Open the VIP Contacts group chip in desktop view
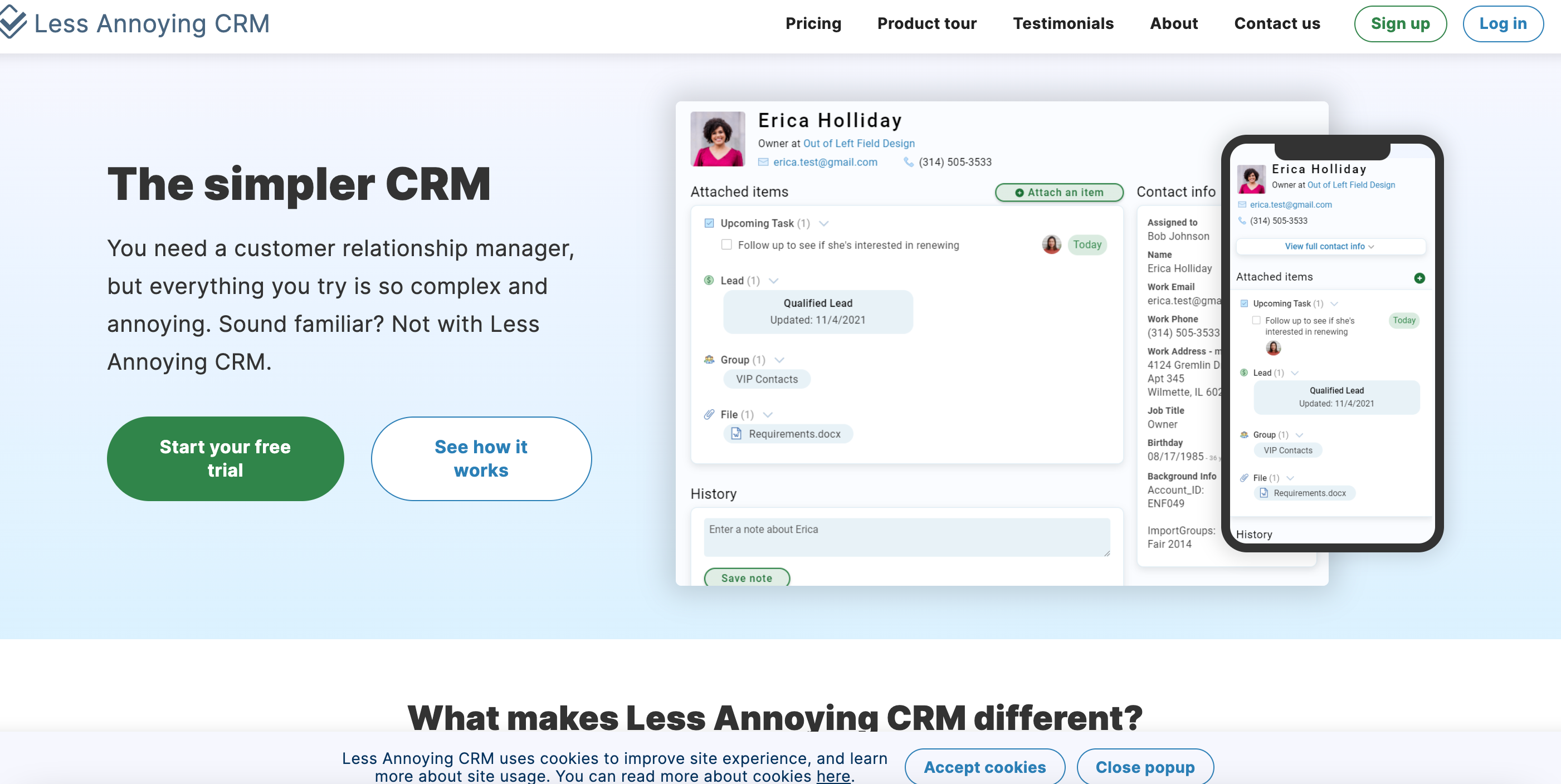 pyautogui.click(x=767, y=379)
